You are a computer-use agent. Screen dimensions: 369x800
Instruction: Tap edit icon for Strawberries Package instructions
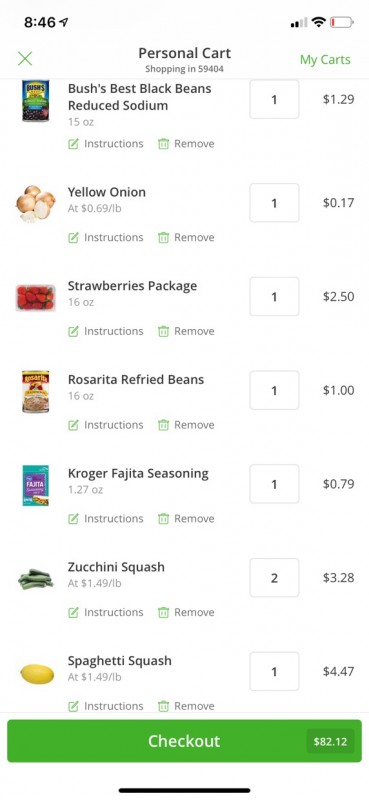pos(73,331)
